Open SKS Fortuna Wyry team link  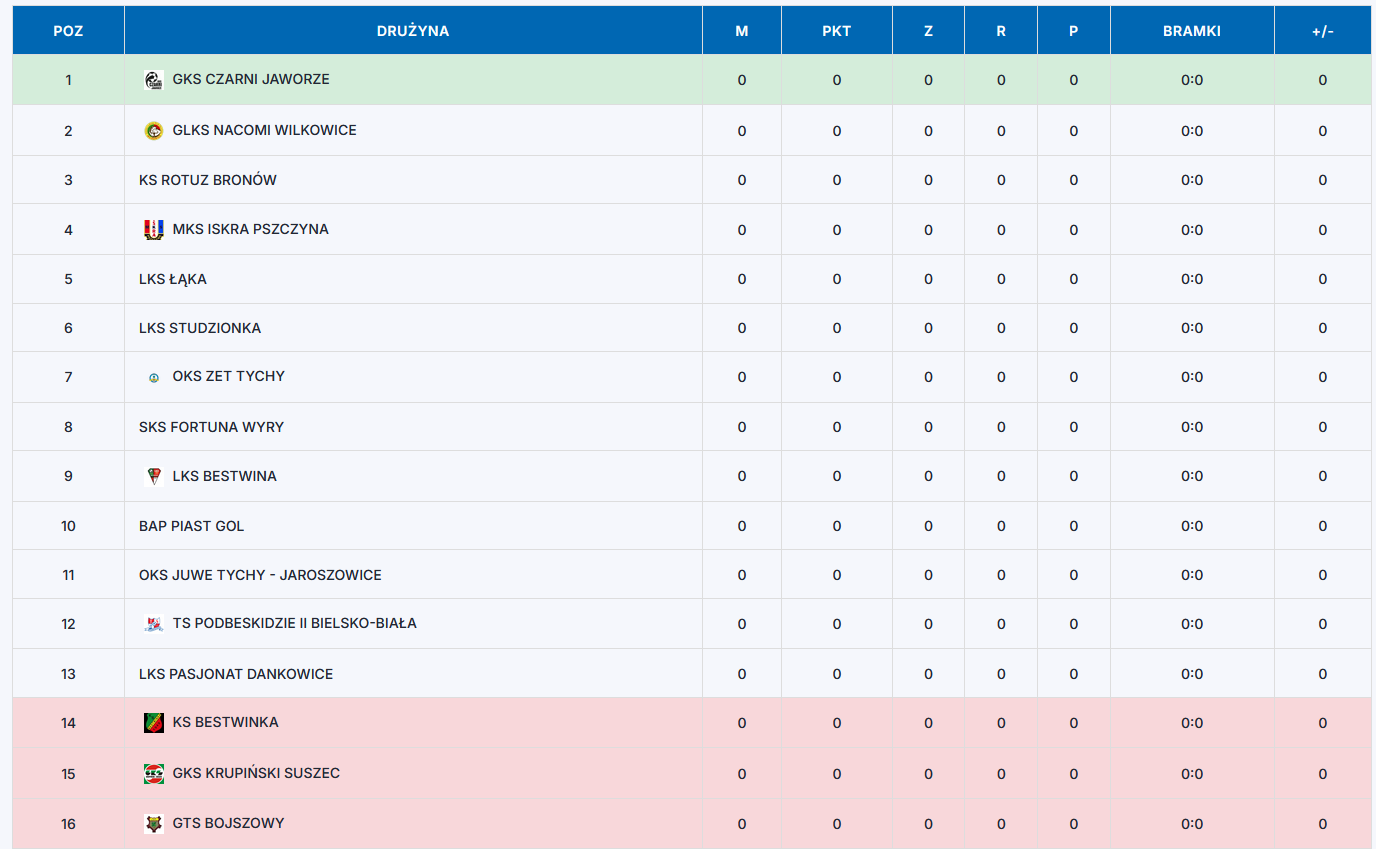pyautogui.click(x=212, y=427)
